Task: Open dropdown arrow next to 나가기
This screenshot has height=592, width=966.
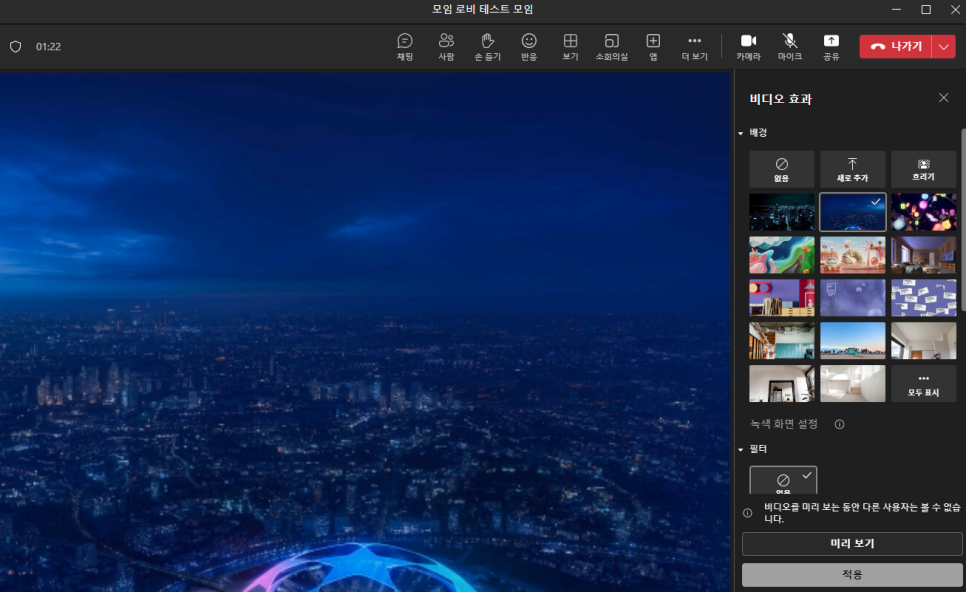Action: [x=944, y=46]
